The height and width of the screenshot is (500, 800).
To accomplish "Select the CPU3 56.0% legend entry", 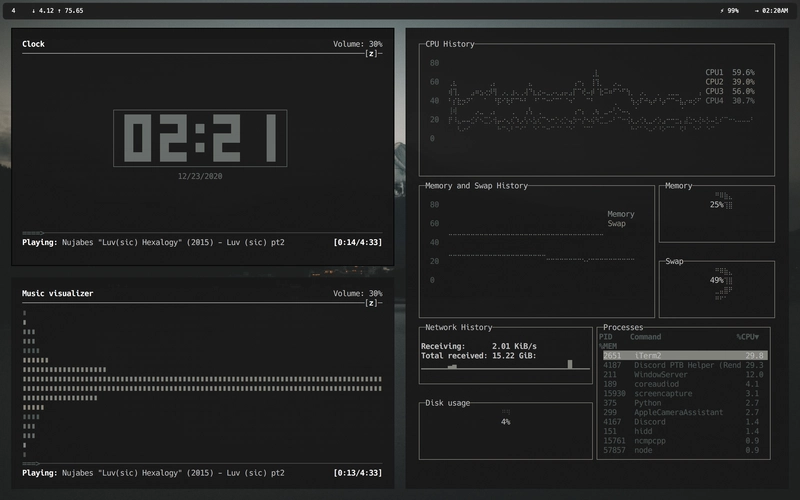I will (x=730, y=91).
